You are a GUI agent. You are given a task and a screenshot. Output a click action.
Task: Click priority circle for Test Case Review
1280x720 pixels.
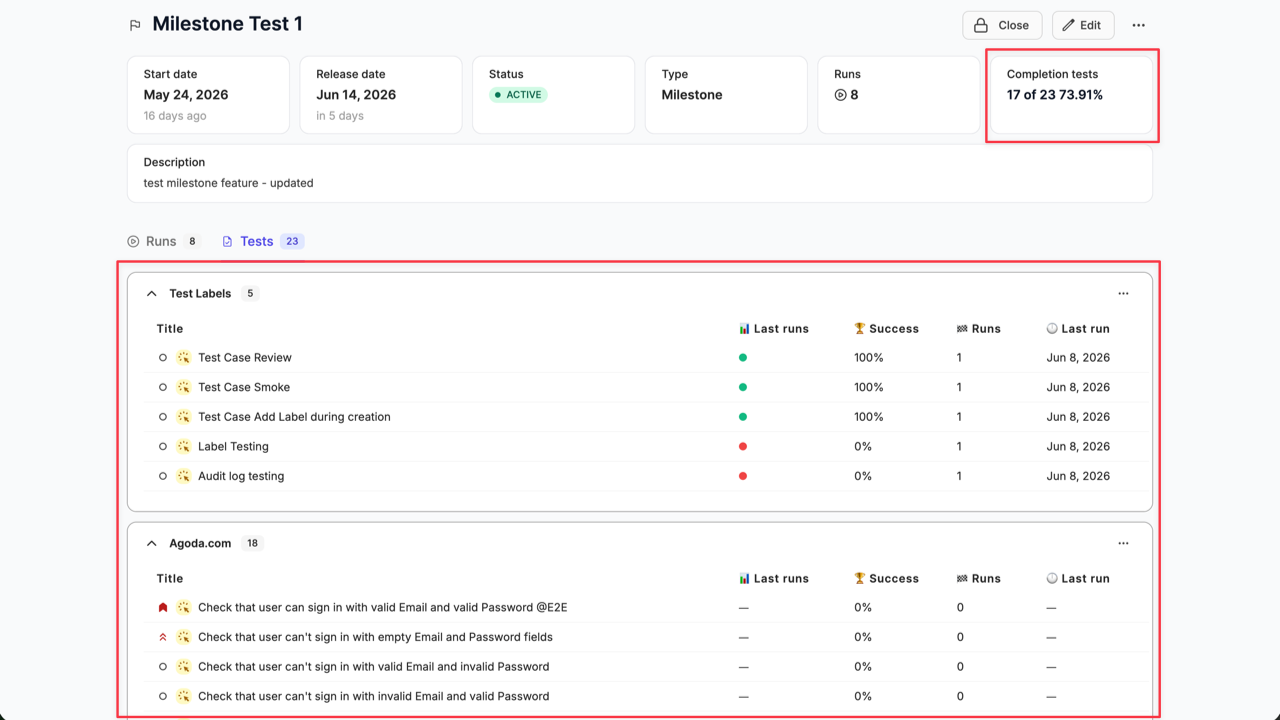163,357
